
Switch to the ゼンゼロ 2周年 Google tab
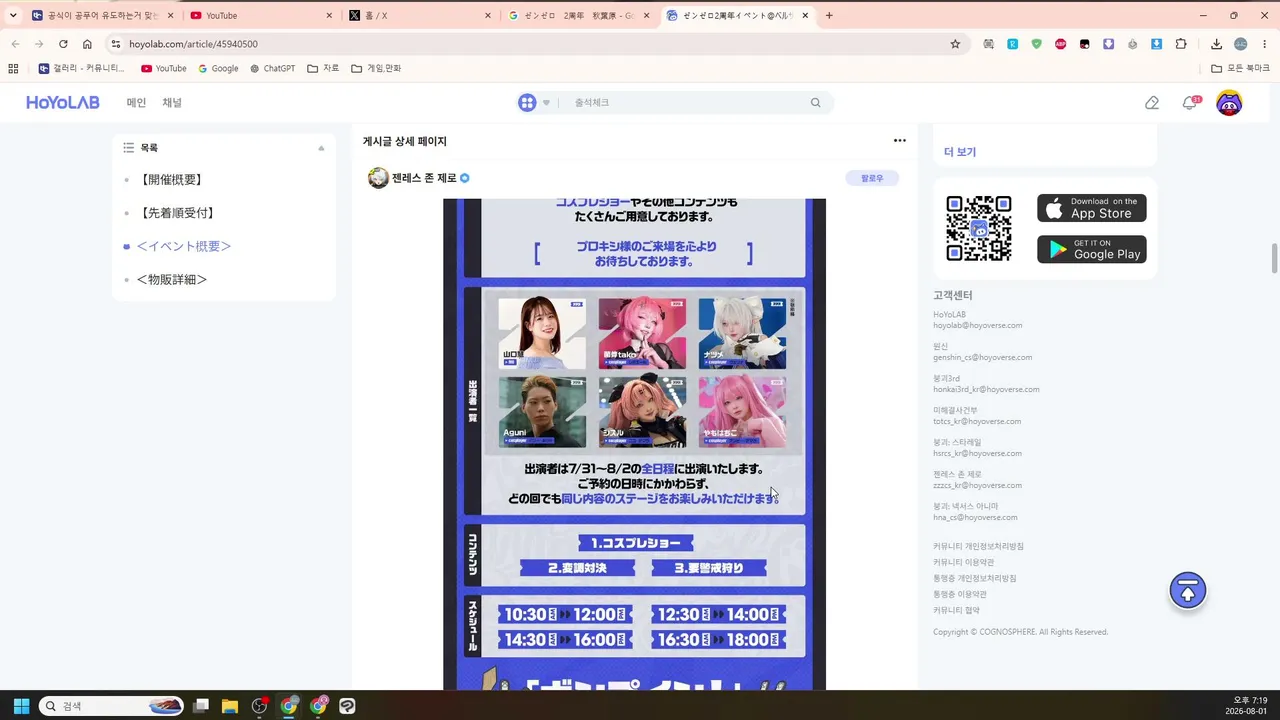579,16
